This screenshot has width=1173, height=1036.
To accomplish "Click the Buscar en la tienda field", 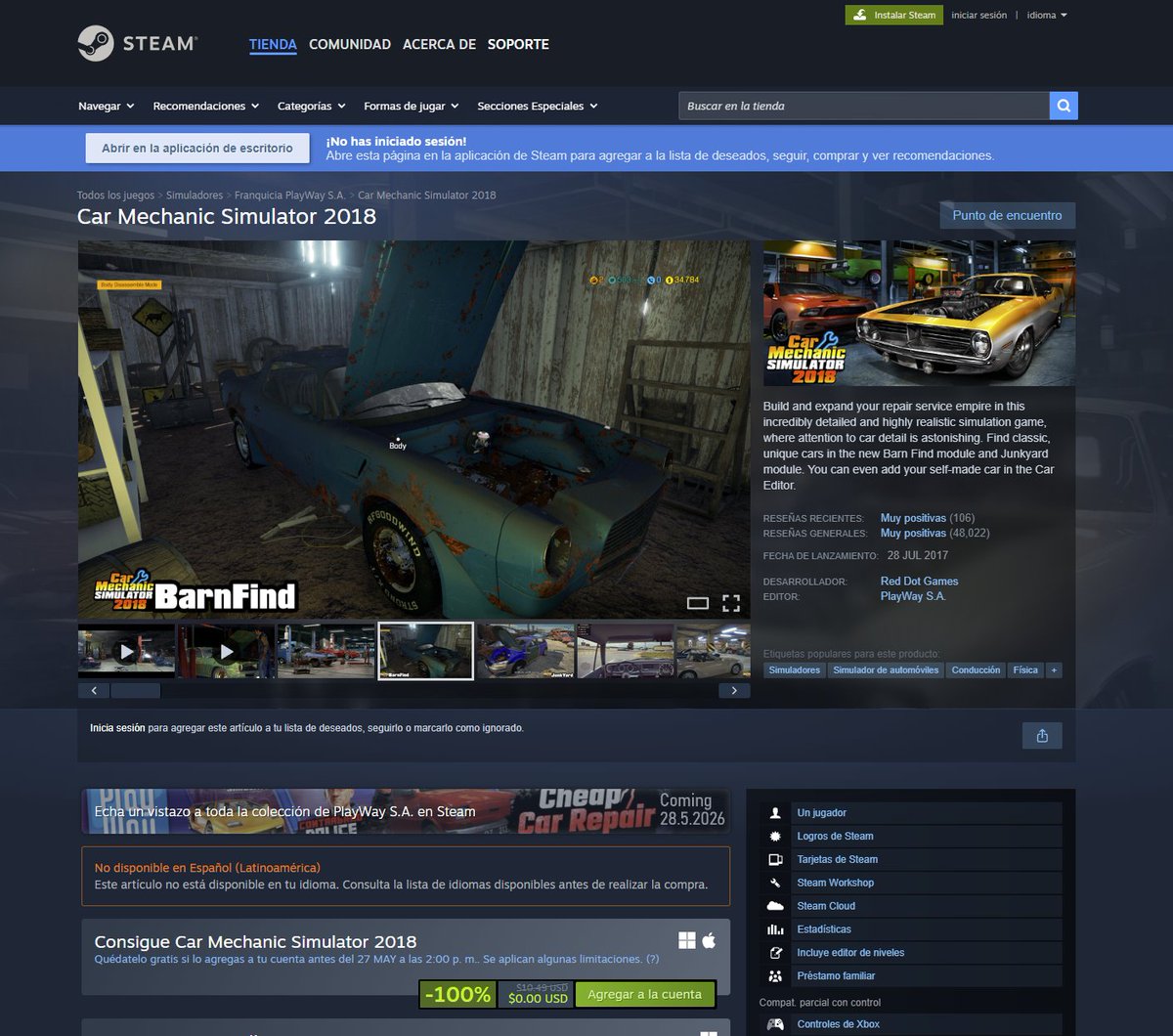I will tap(864, 106).
